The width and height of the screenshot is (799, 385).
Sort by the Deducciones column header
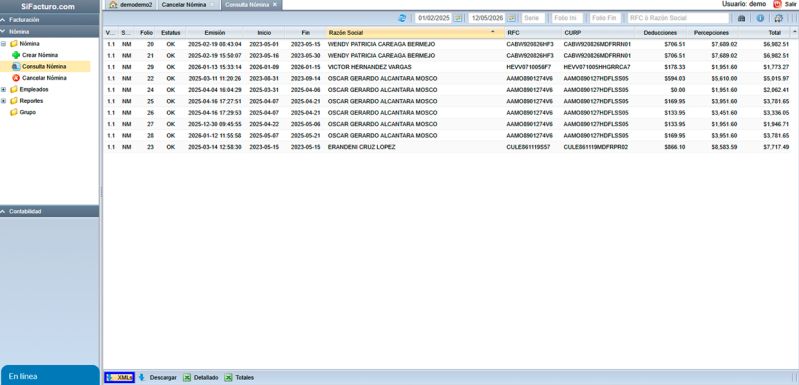(660, 33)
